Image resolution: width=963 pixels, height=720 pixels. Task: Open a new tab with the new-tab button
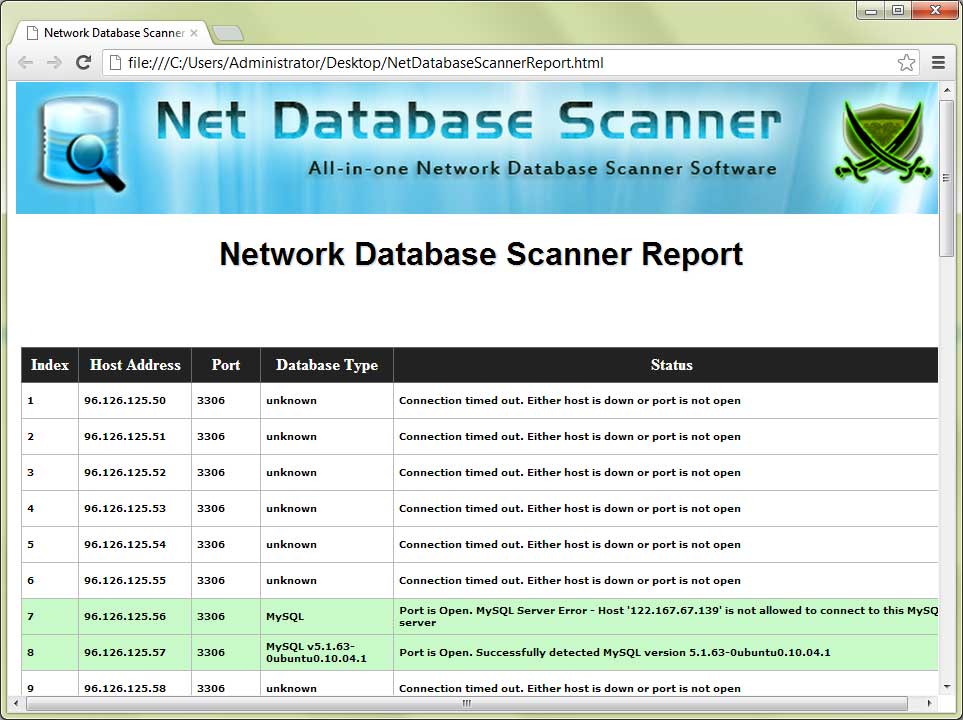228,33
